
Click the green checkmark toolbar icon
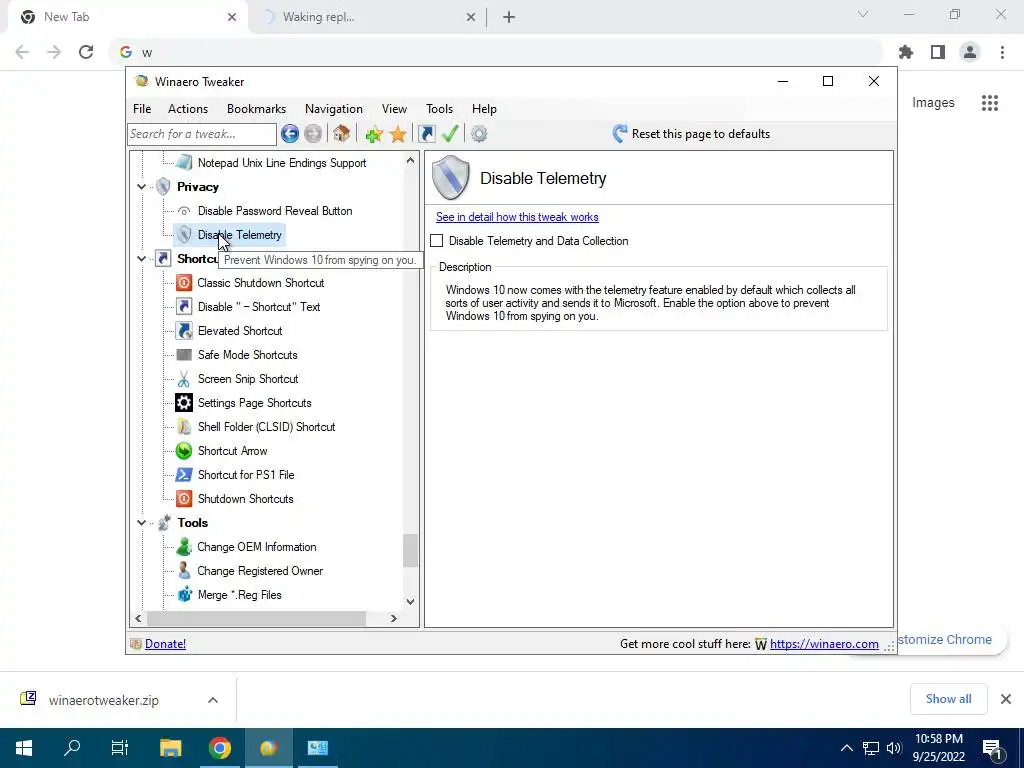pyautogui.click(x=450, y=134)
